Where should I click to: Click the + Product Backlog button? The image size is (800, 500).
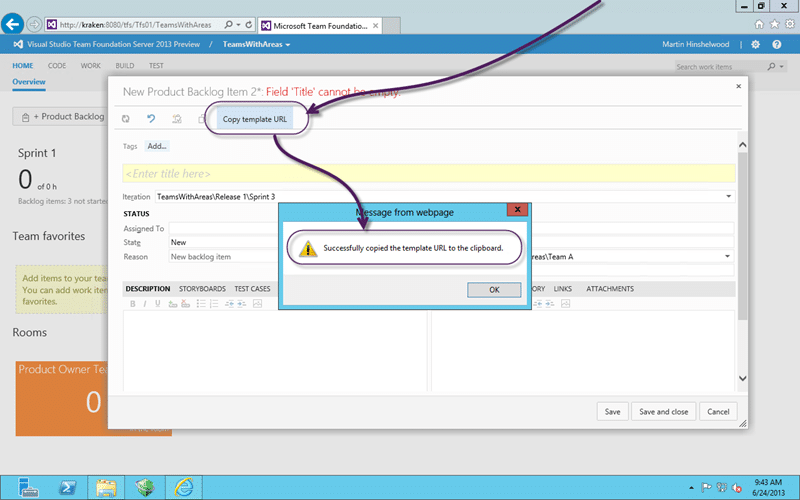coord(60,117)
